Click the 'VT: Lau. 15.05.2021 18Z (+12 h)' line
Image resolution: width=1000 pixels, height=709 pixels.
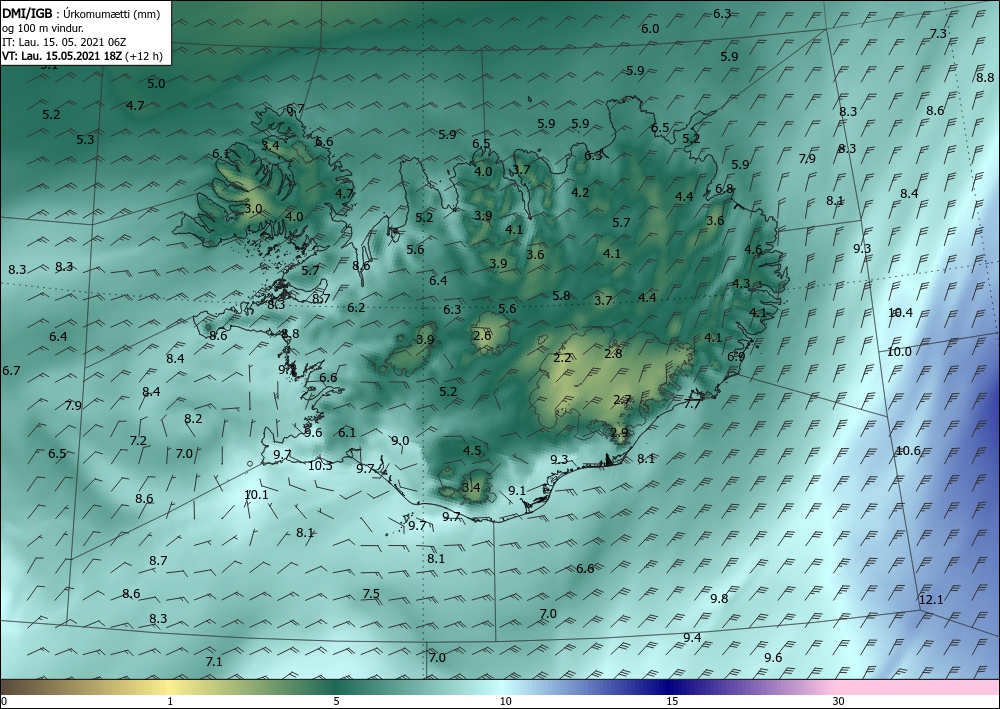(x=82, y=55)
